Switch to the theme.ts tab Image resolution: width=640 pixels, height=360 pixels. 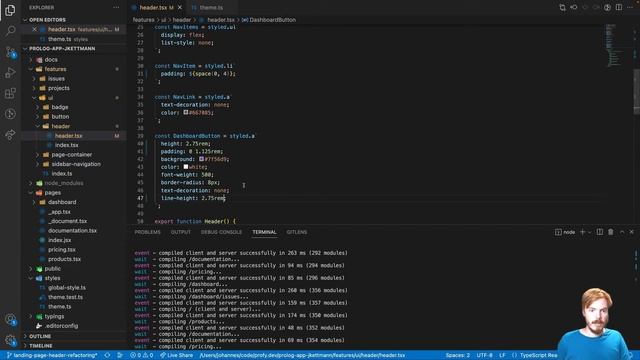(x=211, y=7)
